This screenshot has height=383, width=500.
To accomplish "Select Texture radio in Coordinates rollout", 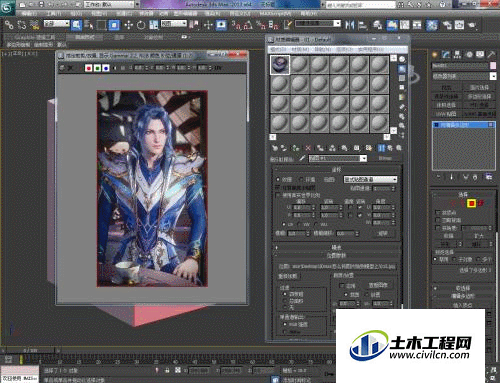I will (x=278, y=179).
